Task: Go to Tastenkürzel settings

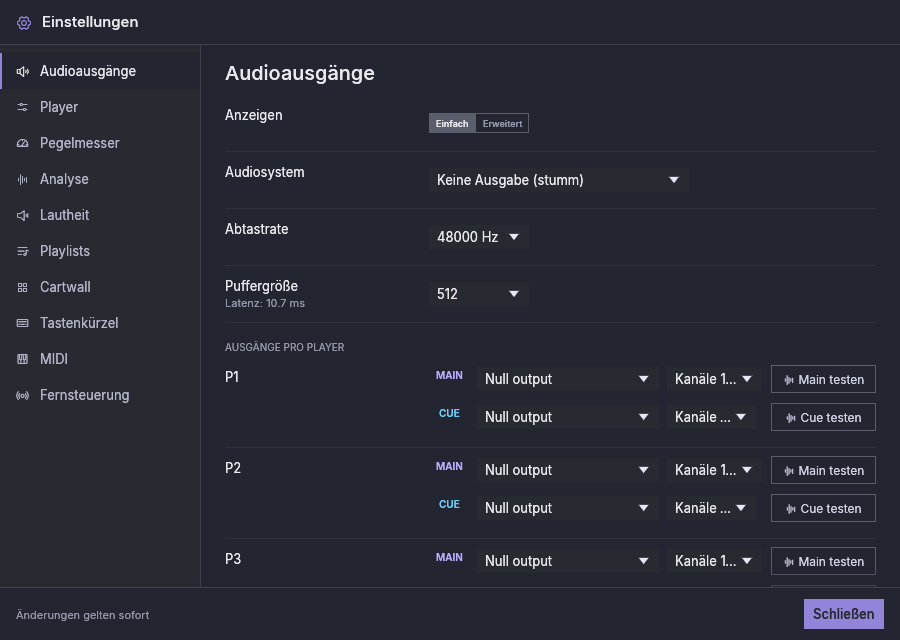Action: (x=100, y=323)
